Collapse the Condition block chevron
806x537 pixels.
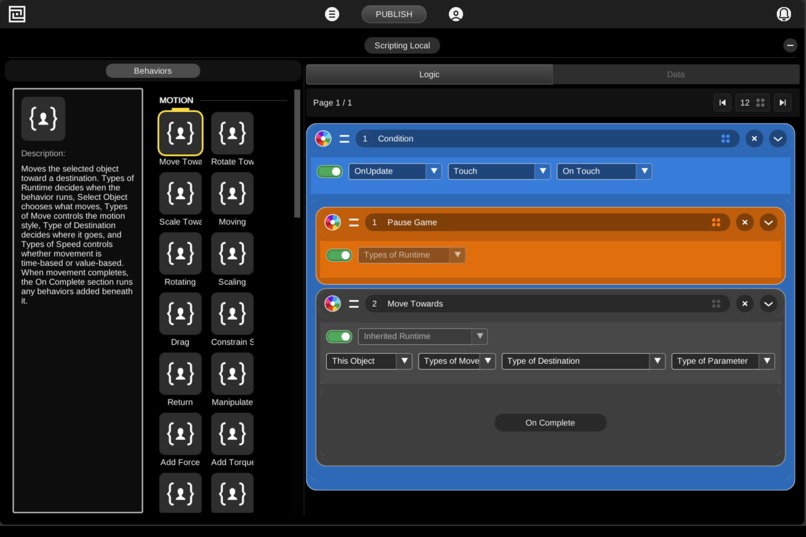pyautogui.click(x=778, y=139)
